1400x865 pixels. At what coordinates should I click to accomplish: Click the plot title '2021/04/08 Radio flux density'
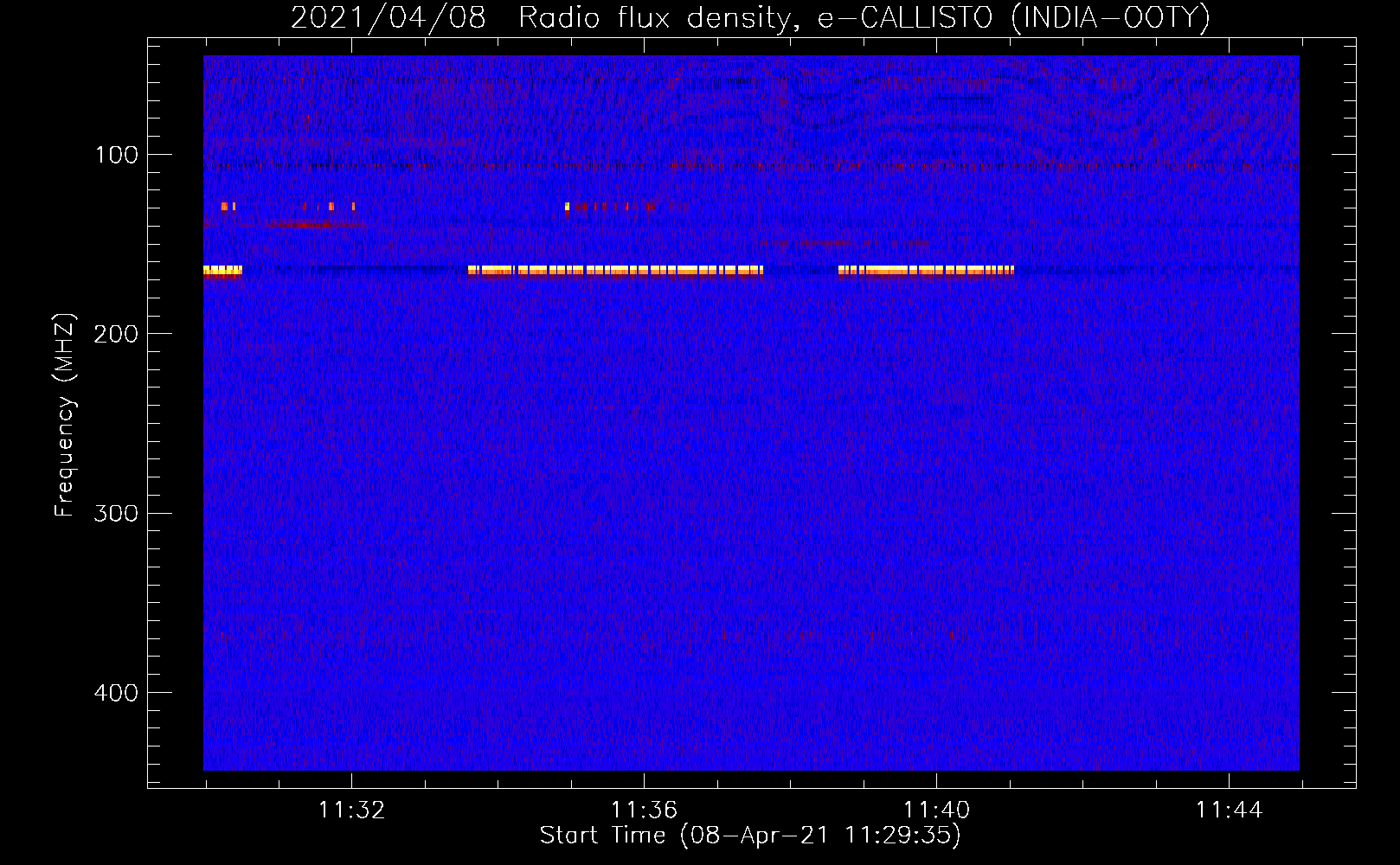[749, 18]
